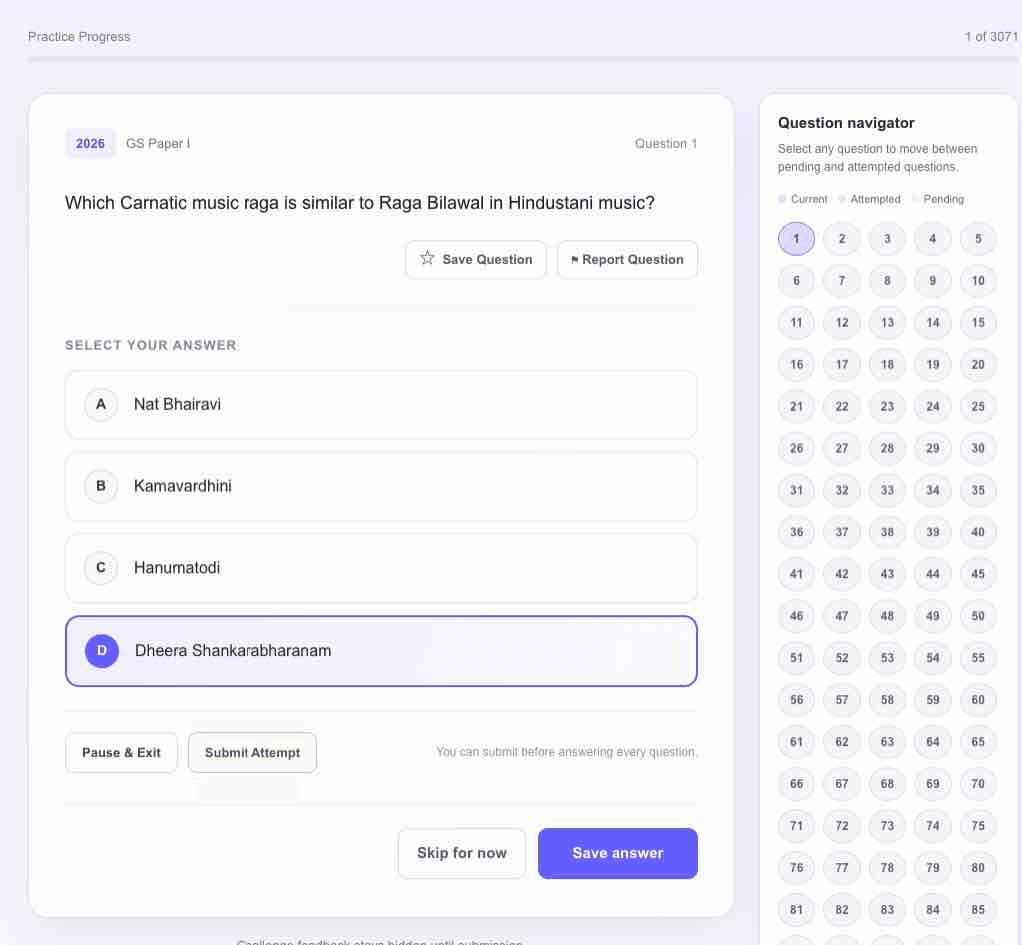Click the GS Paper I label

click(158, 143)
